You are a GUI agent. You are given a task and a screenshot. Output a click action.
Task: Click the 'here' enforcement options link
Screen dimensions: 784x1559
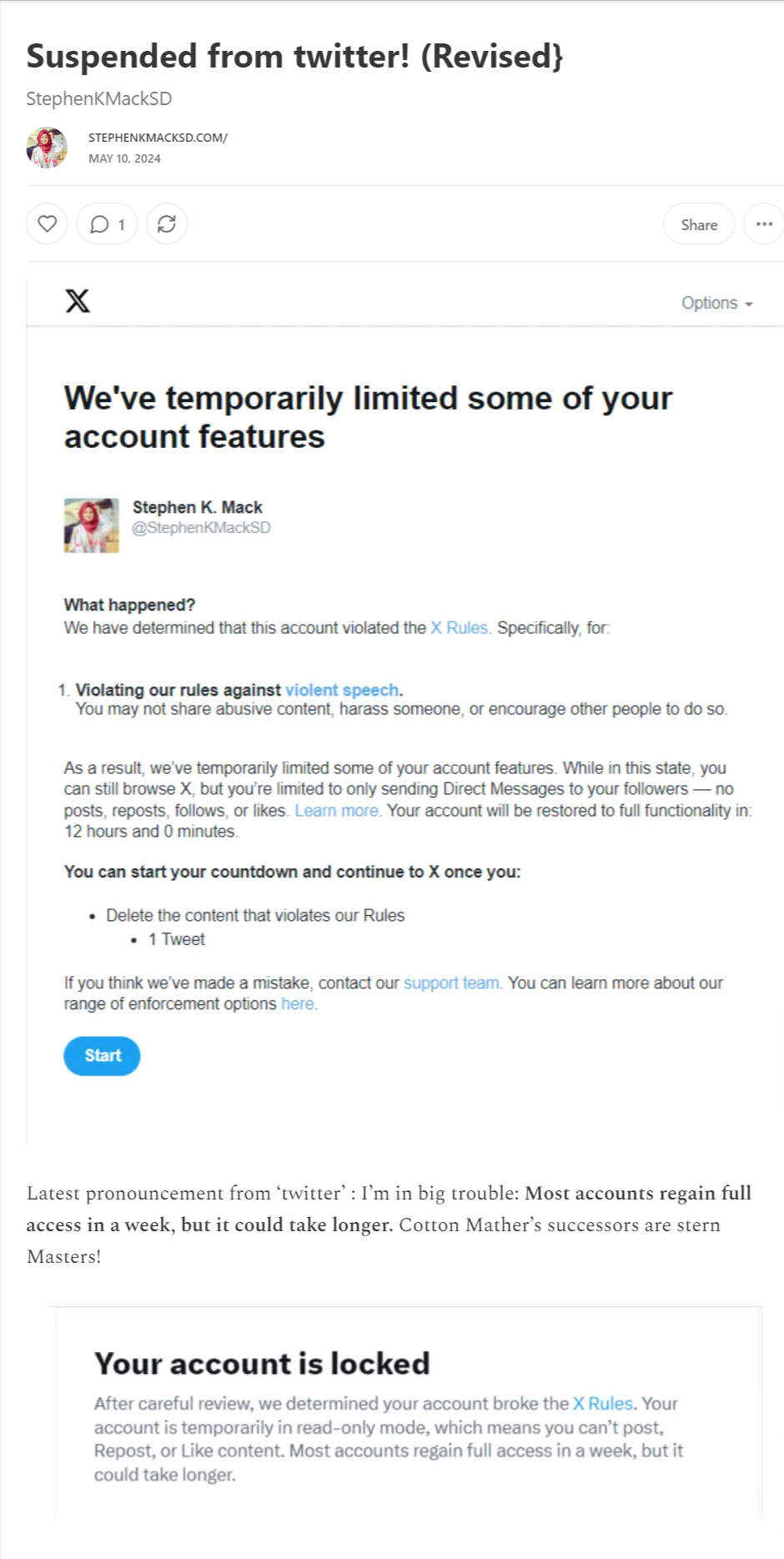tap(297, 1003)
